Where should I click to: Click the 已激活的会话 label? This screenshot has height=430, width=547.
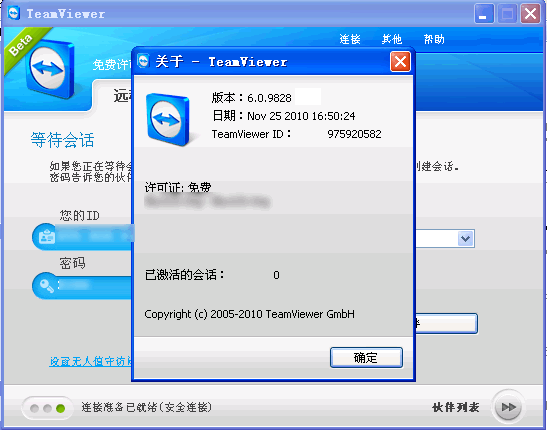click(184, 275)
